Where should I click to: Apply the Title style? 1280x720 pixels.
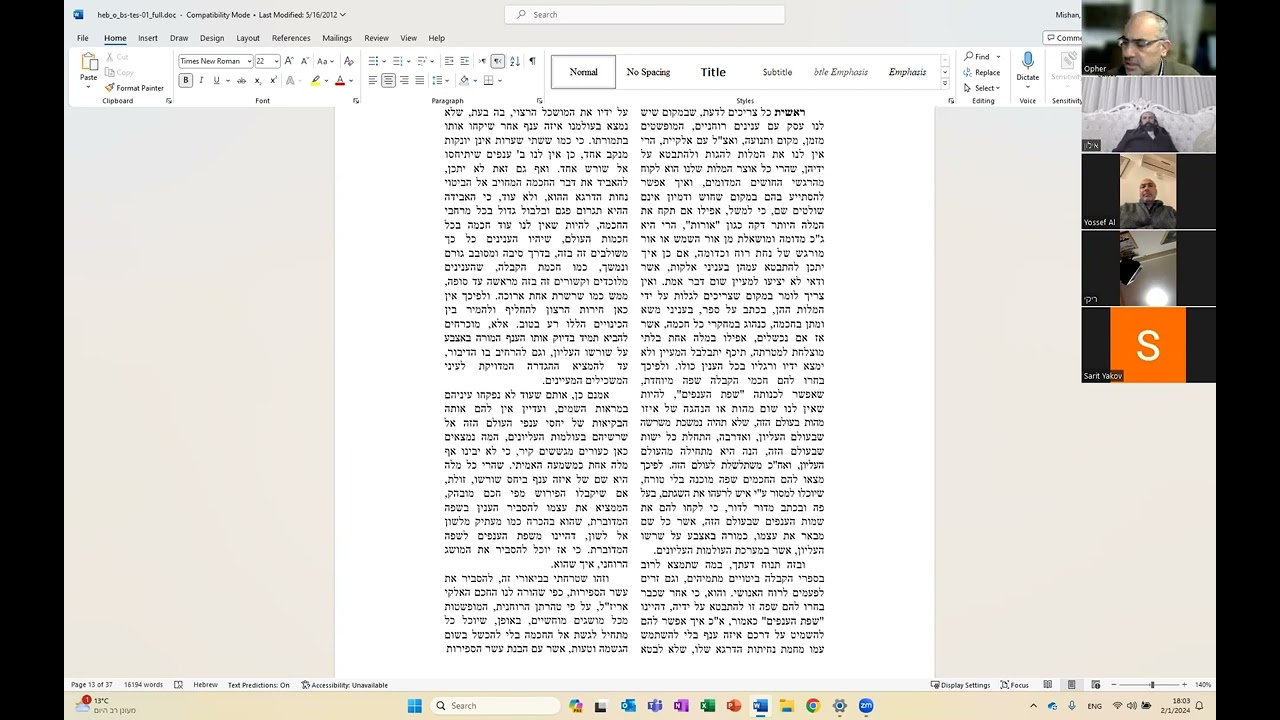(x=713, y=72)
